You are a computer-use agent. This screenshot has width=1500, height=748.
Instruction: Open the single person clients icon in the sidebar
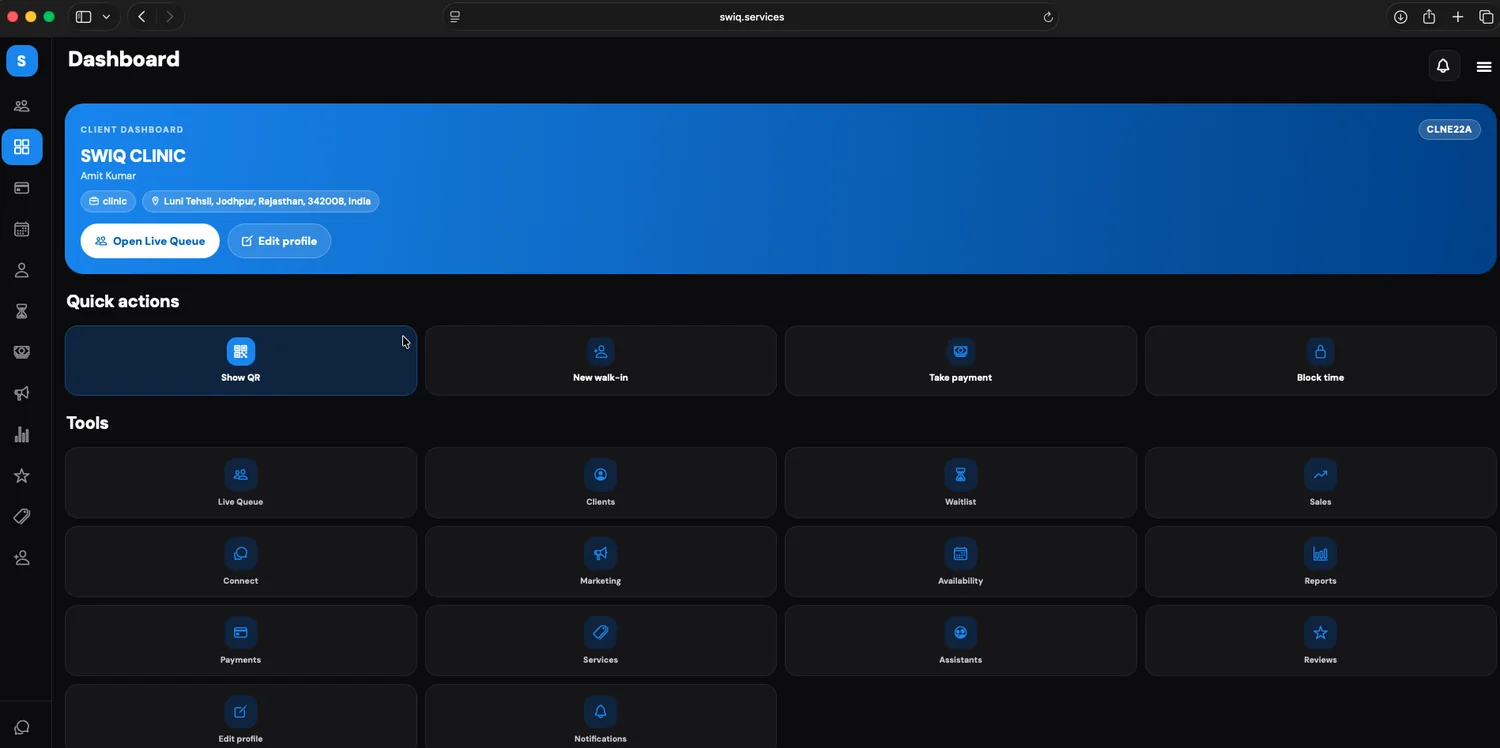pos(22,270)
